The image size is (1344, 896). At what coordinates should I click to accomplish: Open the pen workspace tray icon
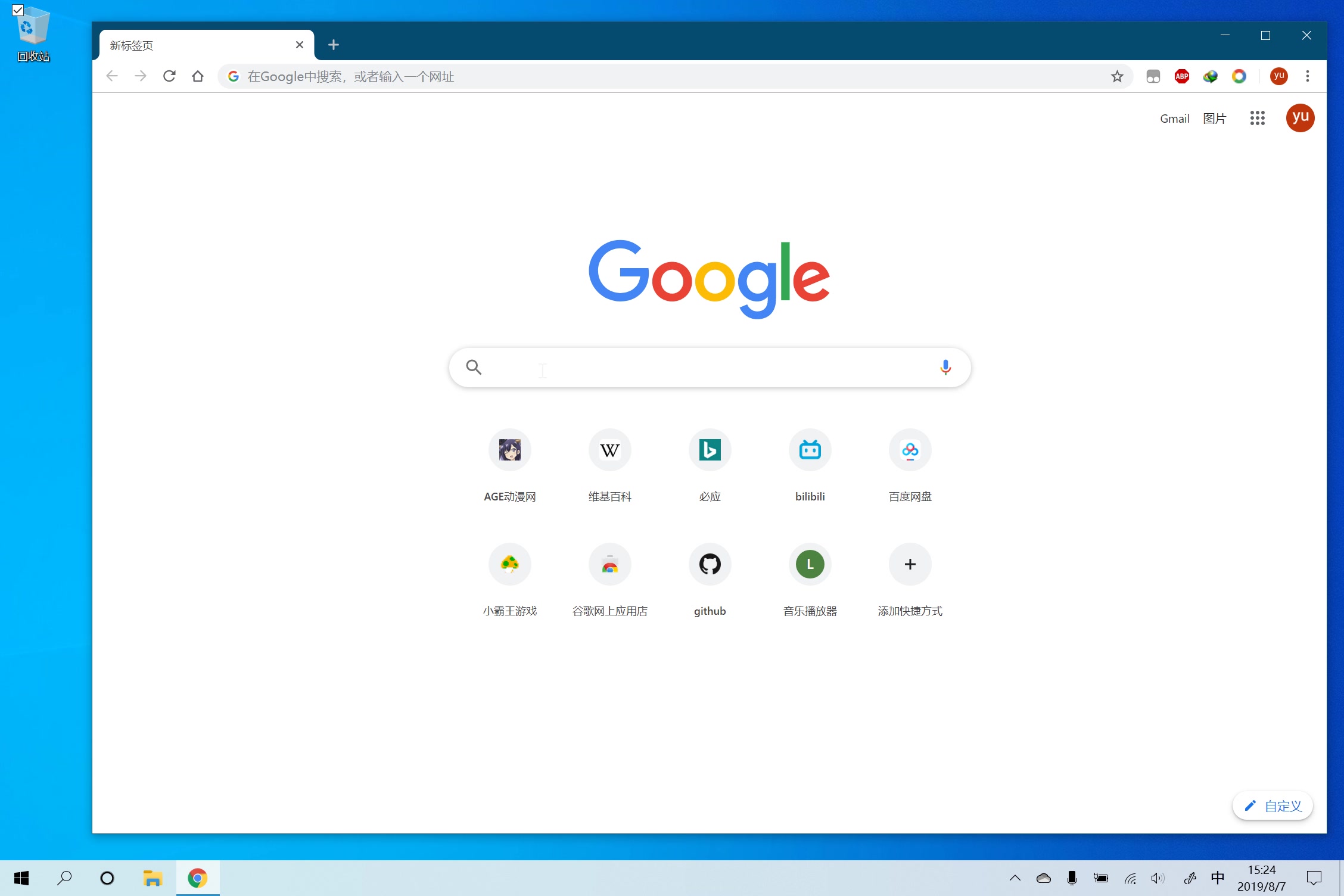(x=1190, y=878)
